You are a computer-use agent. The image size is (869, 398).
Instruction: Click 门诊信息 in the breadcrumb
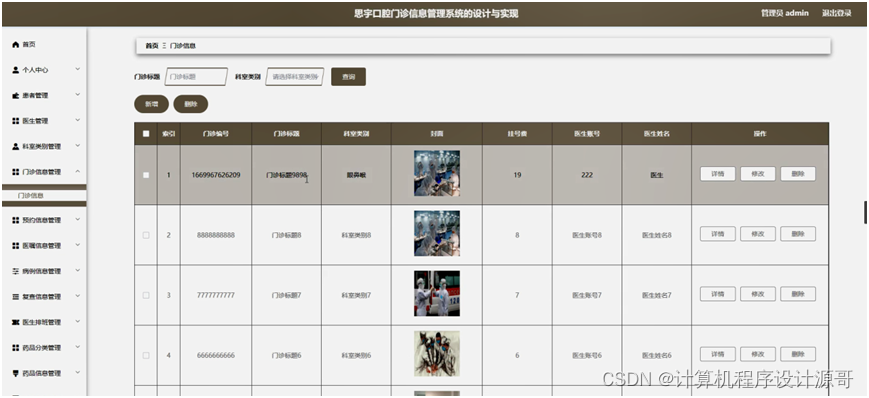click(x=182, y=46)
